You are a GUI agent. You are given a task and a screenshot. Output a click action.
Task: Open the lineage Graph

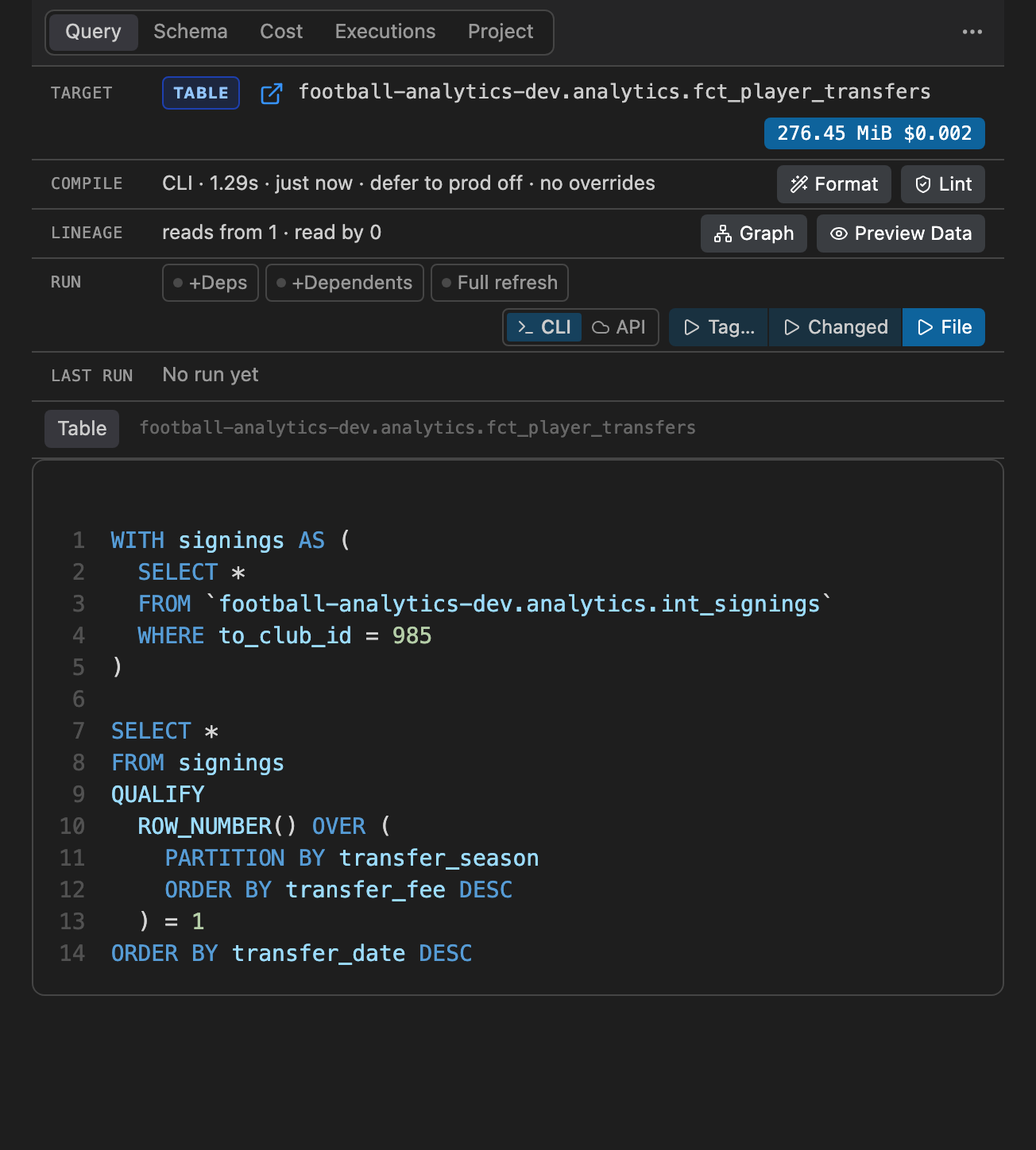click(x=754, y=233)
